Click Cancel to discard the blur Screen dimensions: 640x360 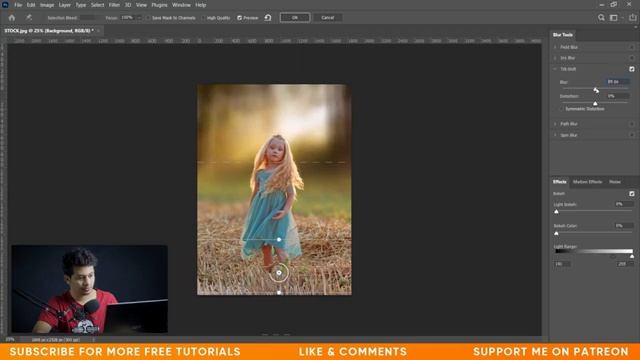[x=327, y=18]
